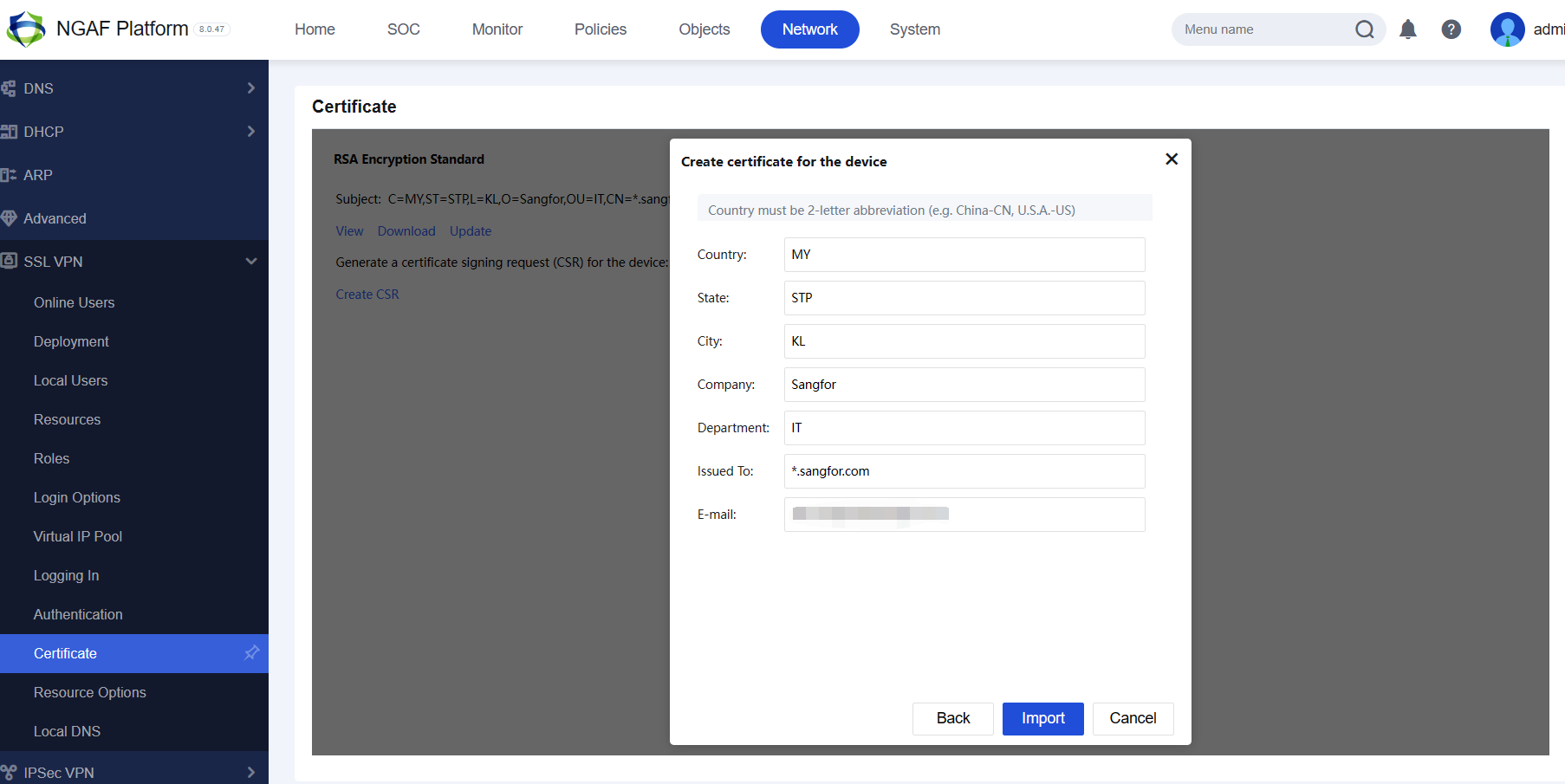Select the Issued To text field
The height and width of the screenshot is (784, 1565).
coord(964,471)
